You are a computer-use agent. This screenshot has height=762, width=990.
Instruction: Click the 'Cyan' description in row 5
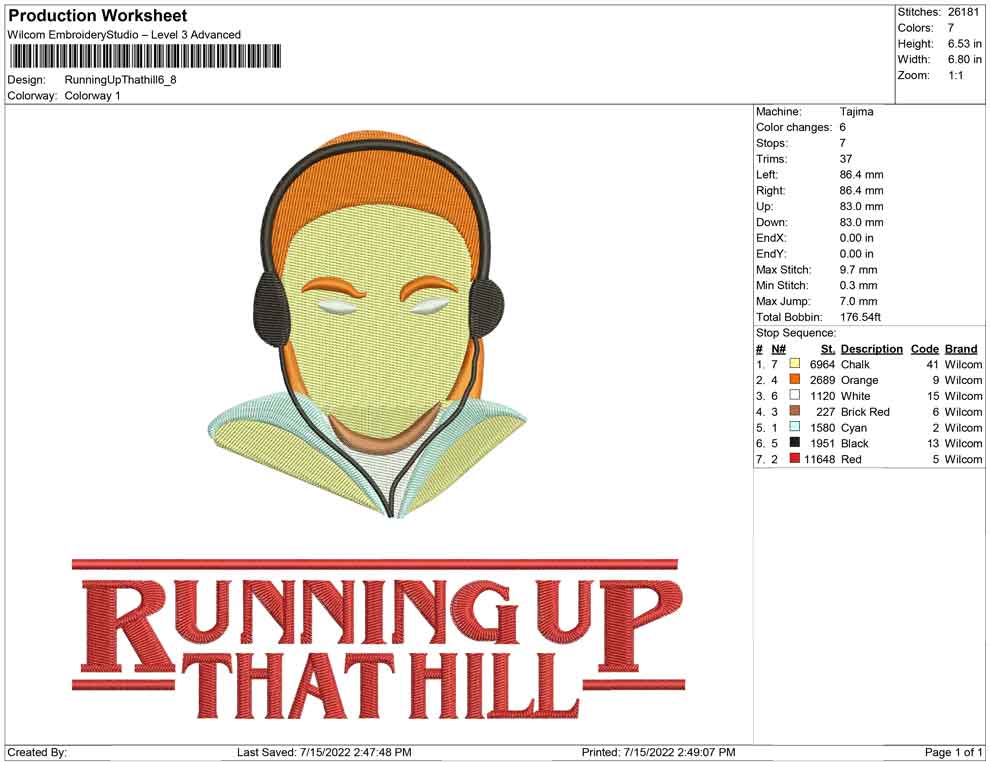click(854, 427)
